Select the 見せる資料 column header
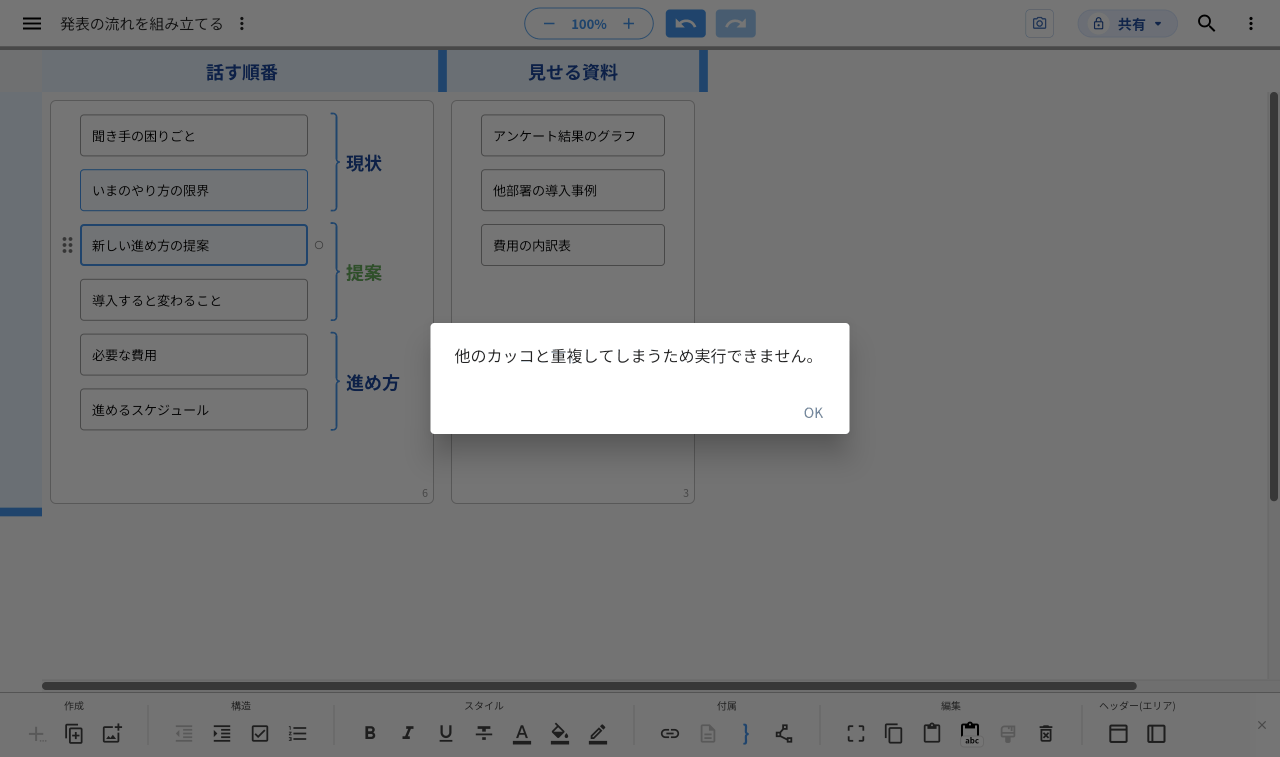Screen dimensions: 1280x757 click(573, 72)
